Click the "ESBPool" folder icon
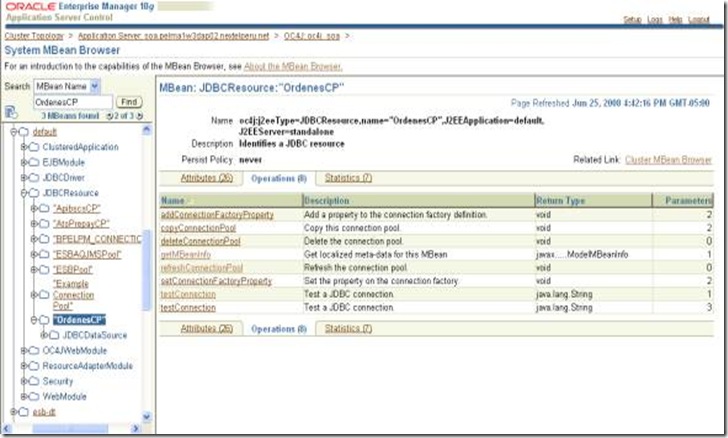The width and height of the screenshot is (728, 438). coord(44,270)
